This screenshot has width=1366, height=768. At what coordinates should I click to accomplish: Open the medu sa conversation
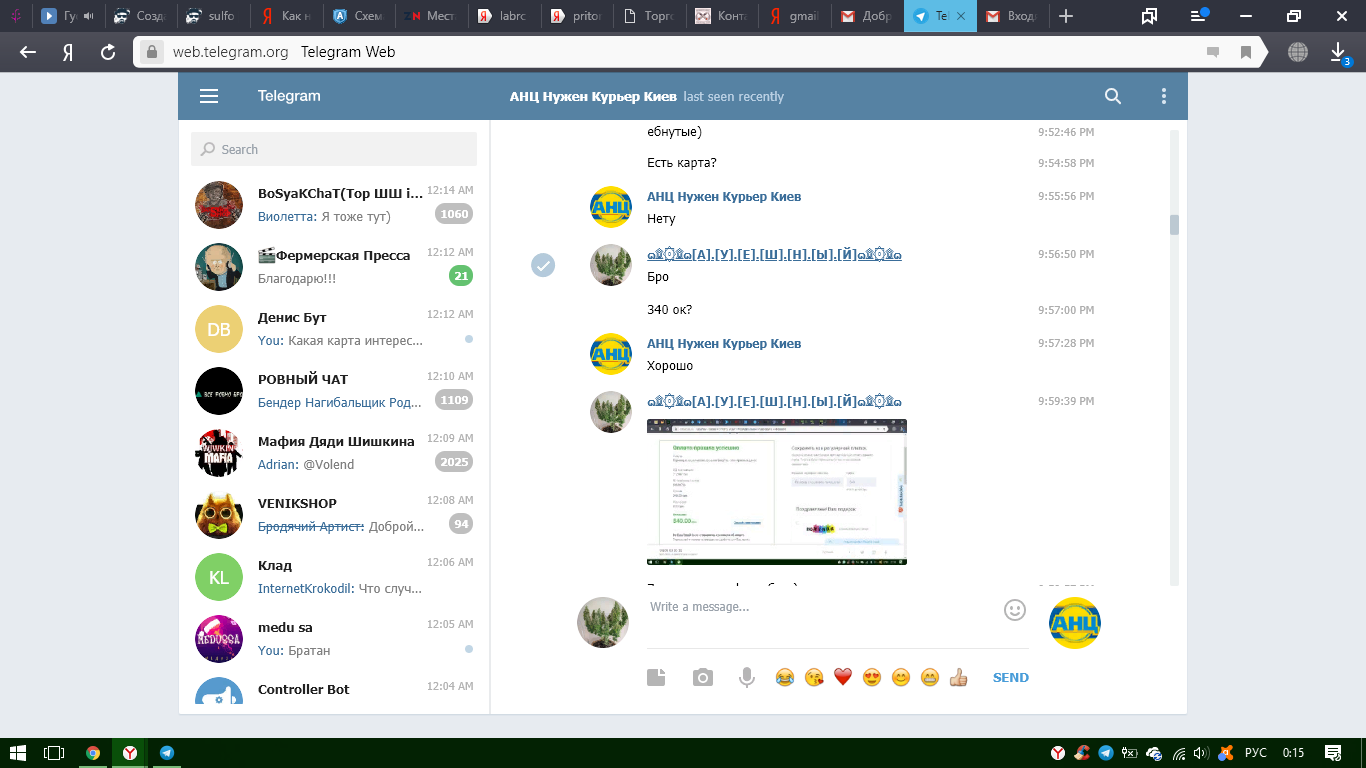click(334, 639)
